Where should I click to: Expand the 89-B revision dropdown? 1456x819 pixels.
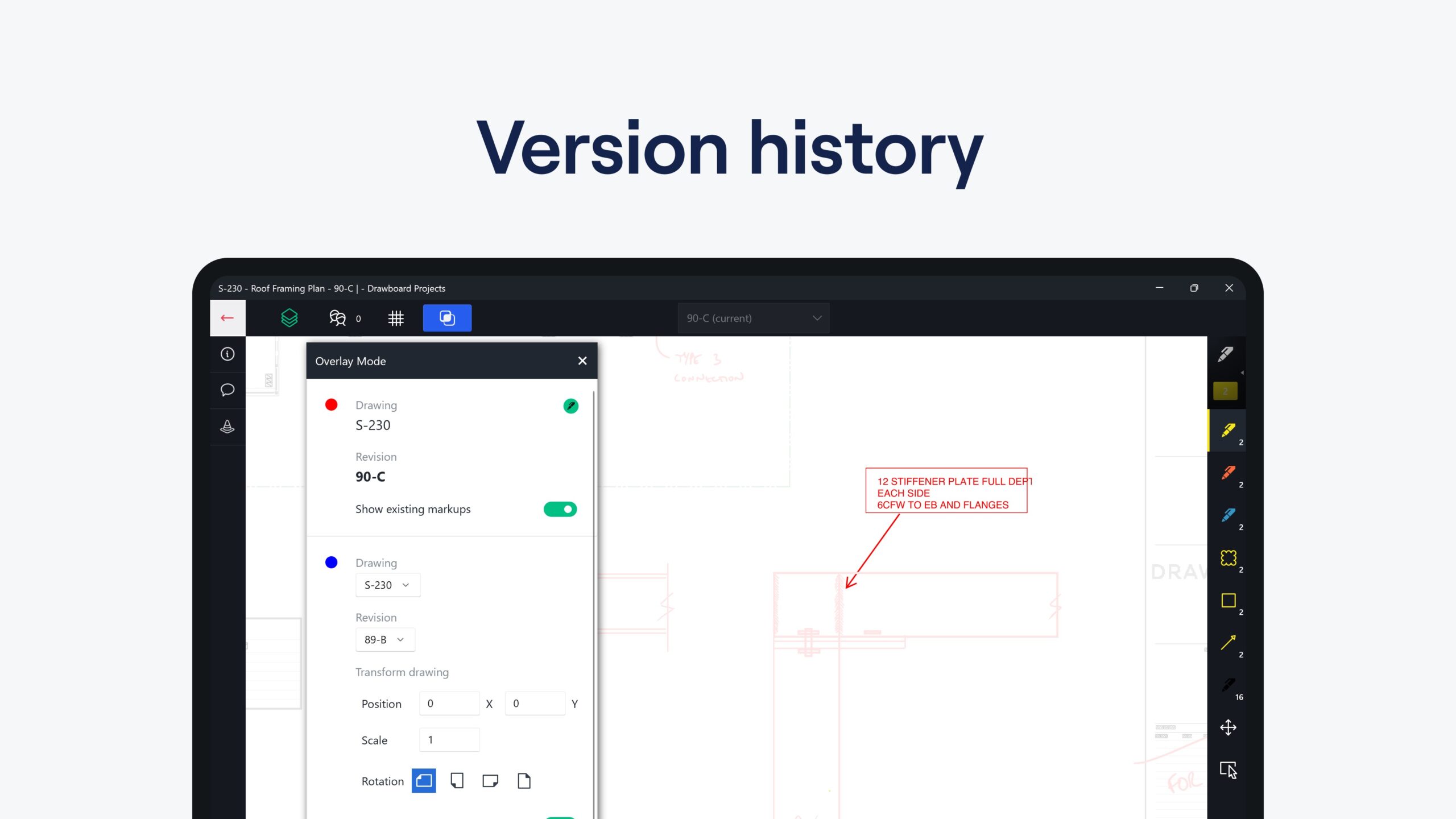point(385,640)
